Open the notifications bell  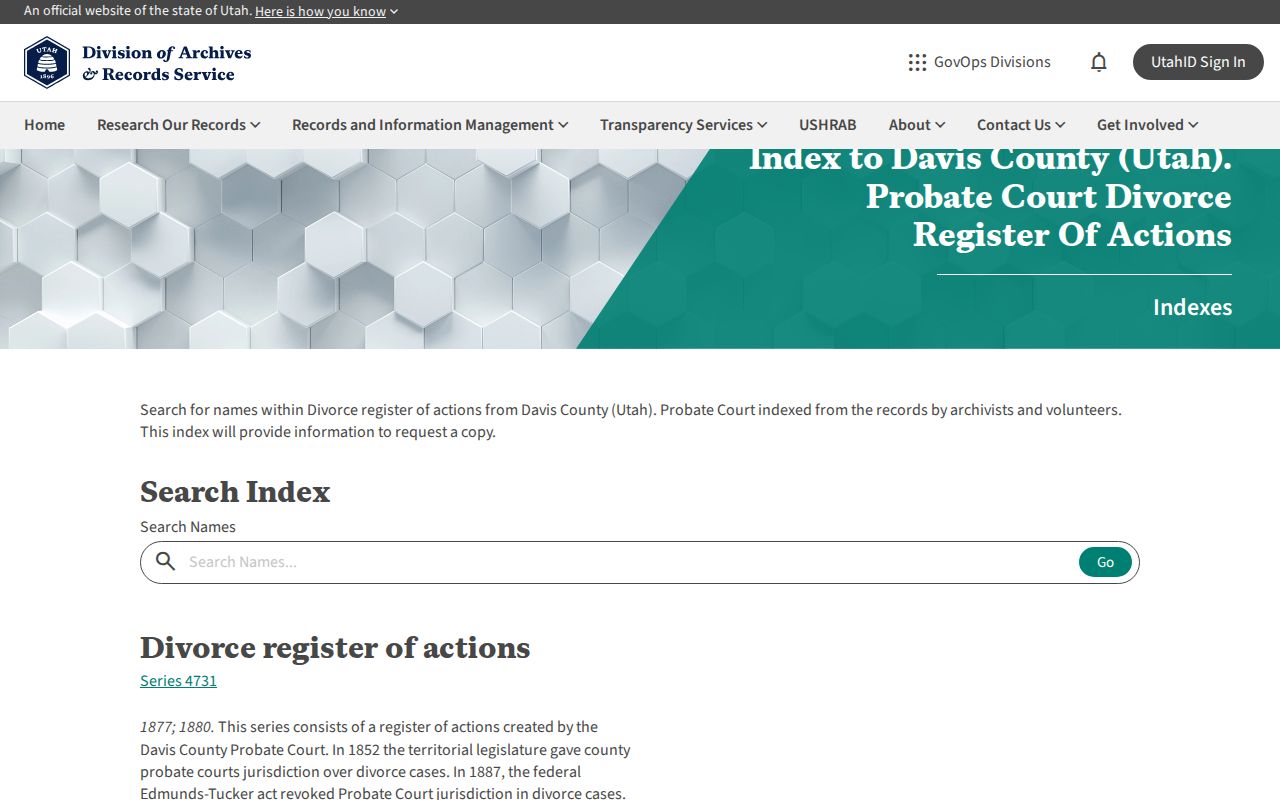pos(1099,62)
